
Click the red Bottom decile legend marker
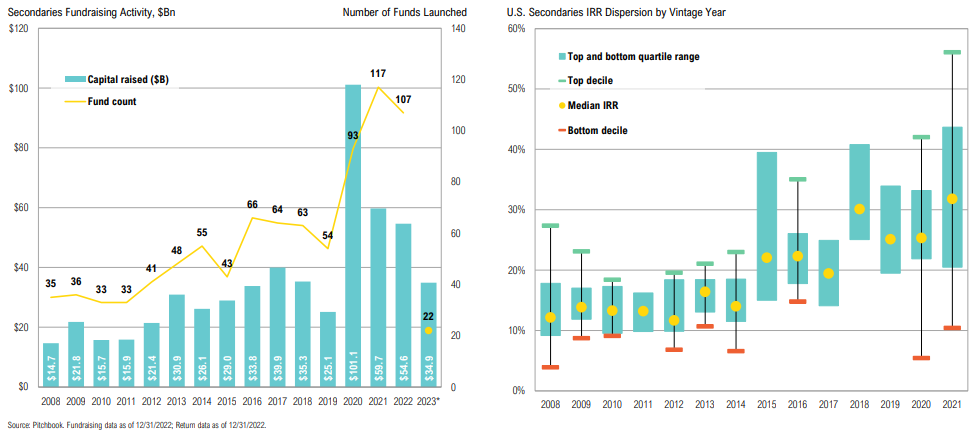[546, 130]
